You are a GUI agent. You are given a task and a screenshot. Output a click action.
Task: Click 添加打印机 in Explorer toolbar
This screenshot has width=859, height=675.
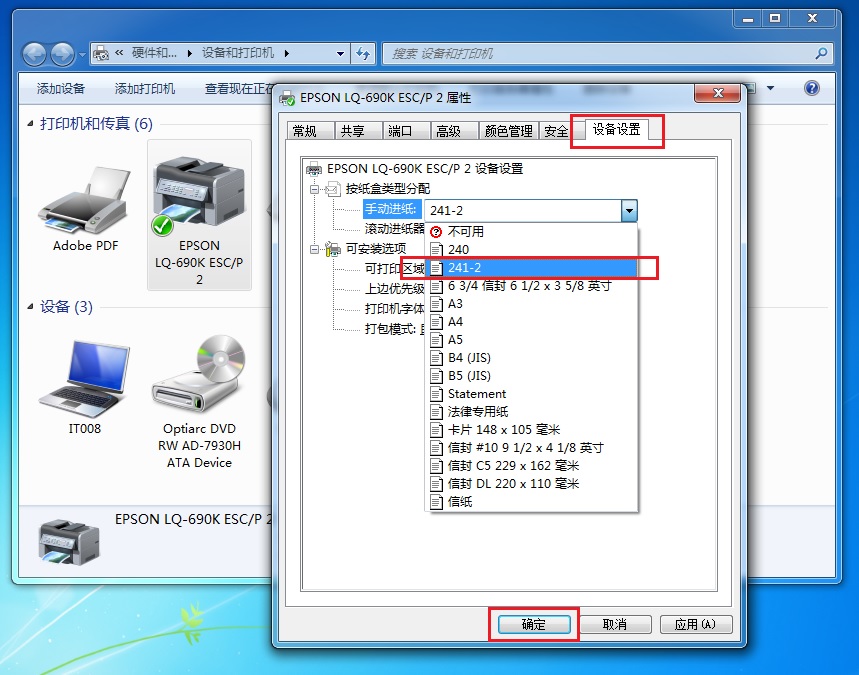(145, 89)
